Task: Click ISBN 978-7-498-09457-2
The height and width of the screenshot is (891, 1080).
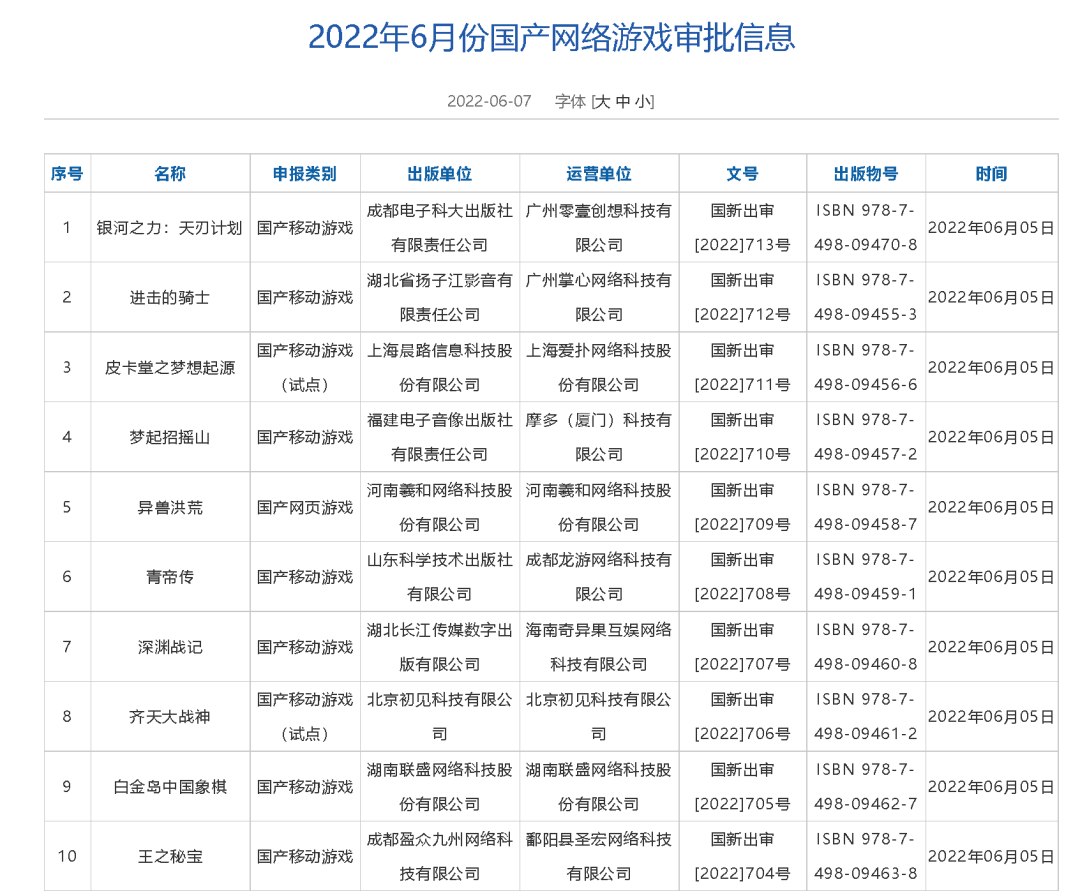Action: click(x=866, y=437)
